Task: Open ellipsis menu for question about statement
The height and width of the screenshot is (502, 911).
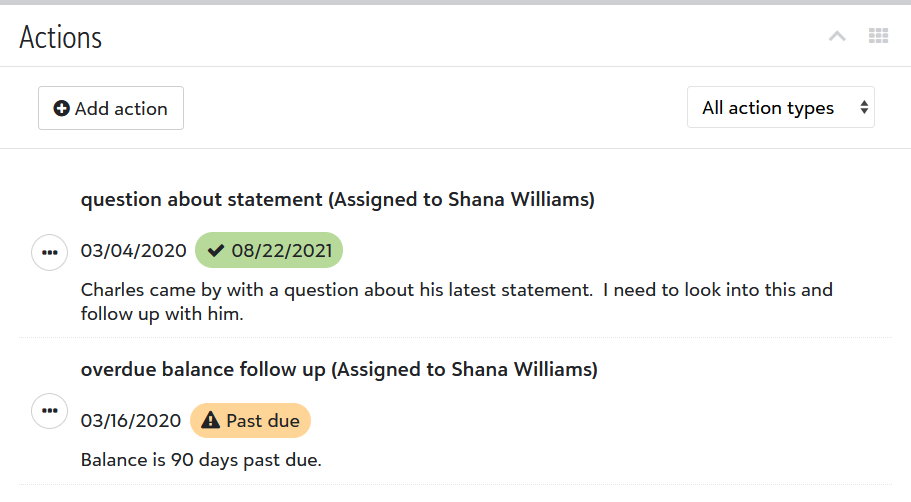Action: click(50, 251)
